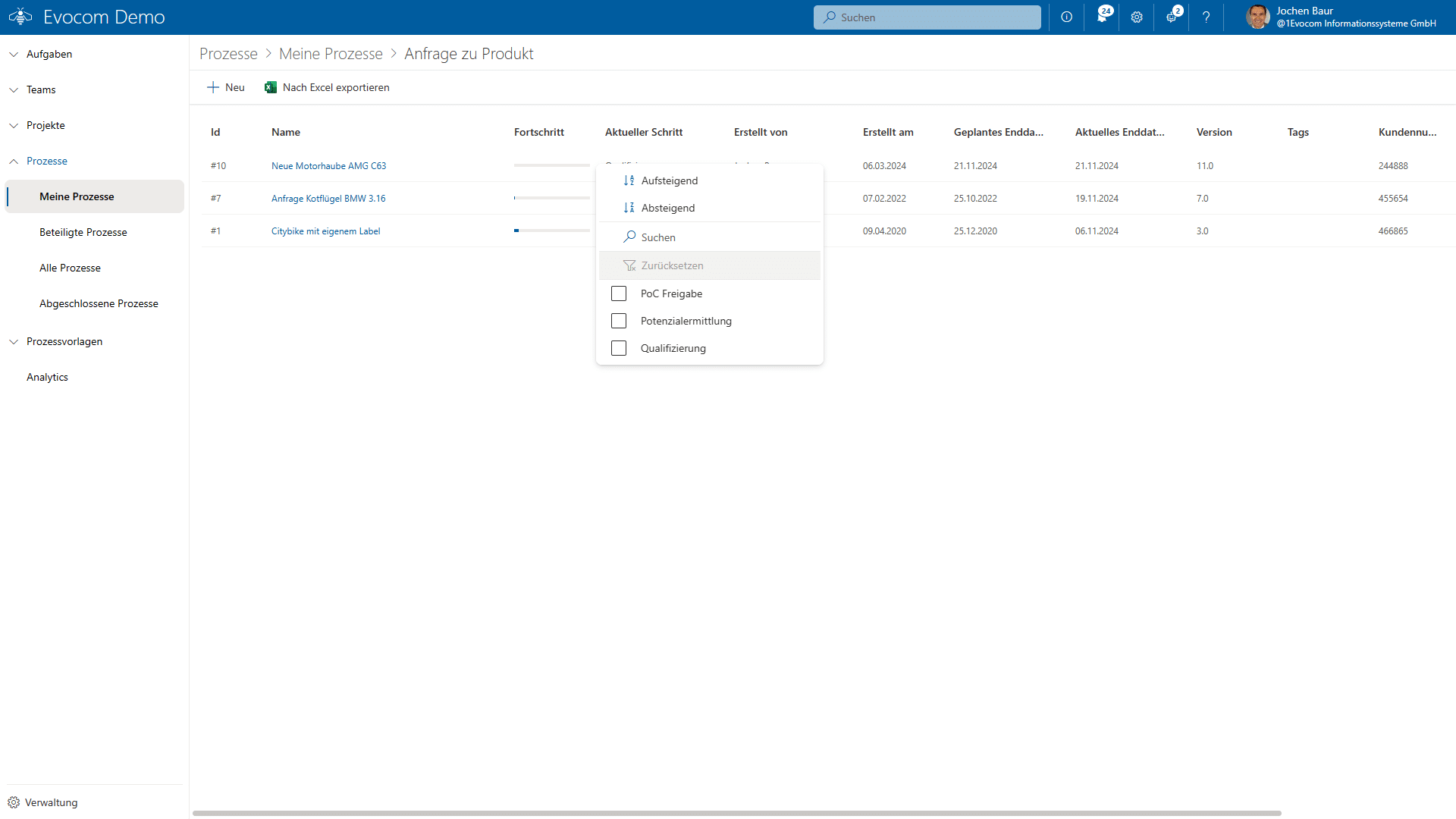Image resolution: width=1456 pixels, height=819 pixels.
Task: Click the Id column header
Action: (215, 132)
